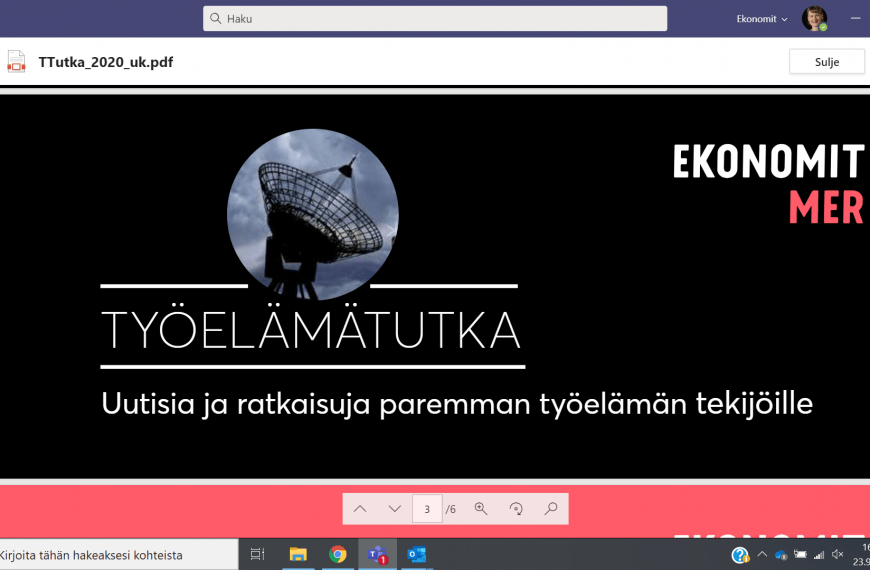This screenshot has height=570, width=870.
Task: Open the Ekonomit organization dropdown
Action: click(x=761, y=19)
